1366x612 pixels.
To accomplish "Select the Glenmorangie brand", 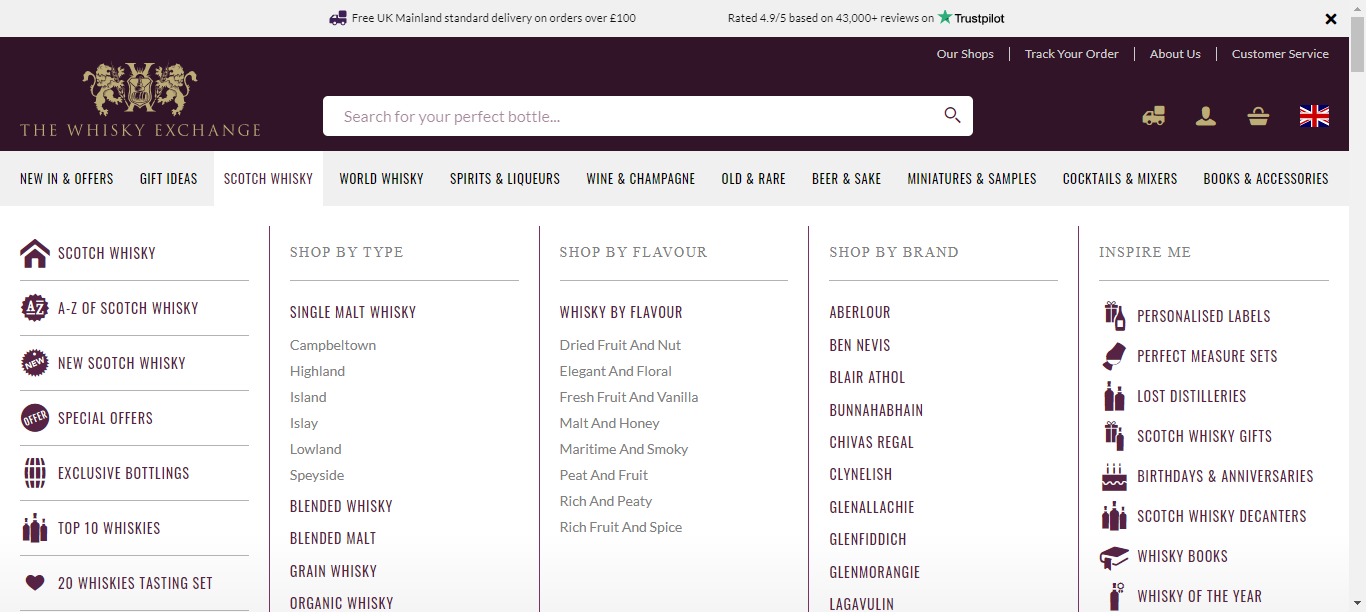I will tap(875, 572).
